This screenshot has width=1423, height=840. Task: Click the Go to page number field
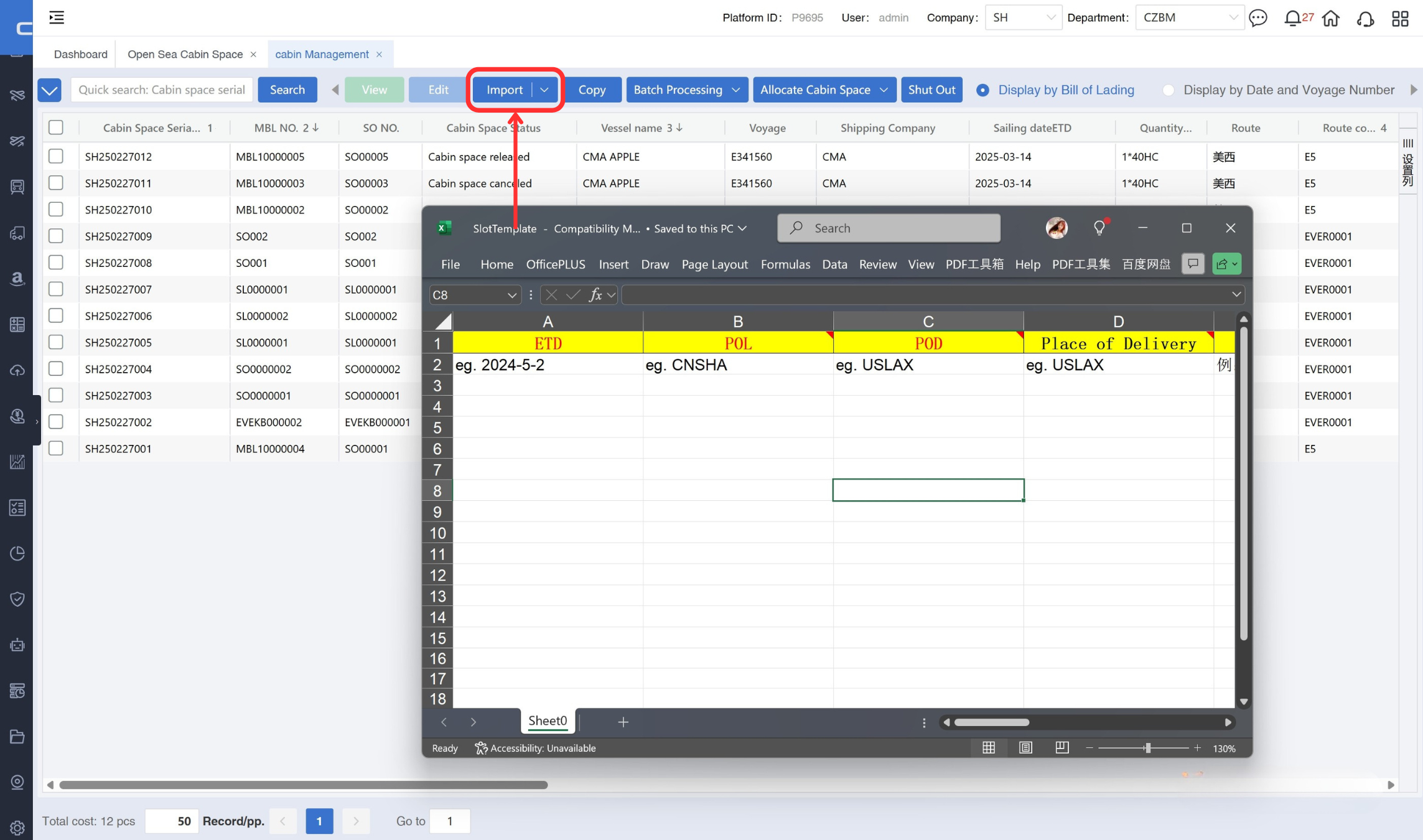pyautogui.click(x=449, y=821)
